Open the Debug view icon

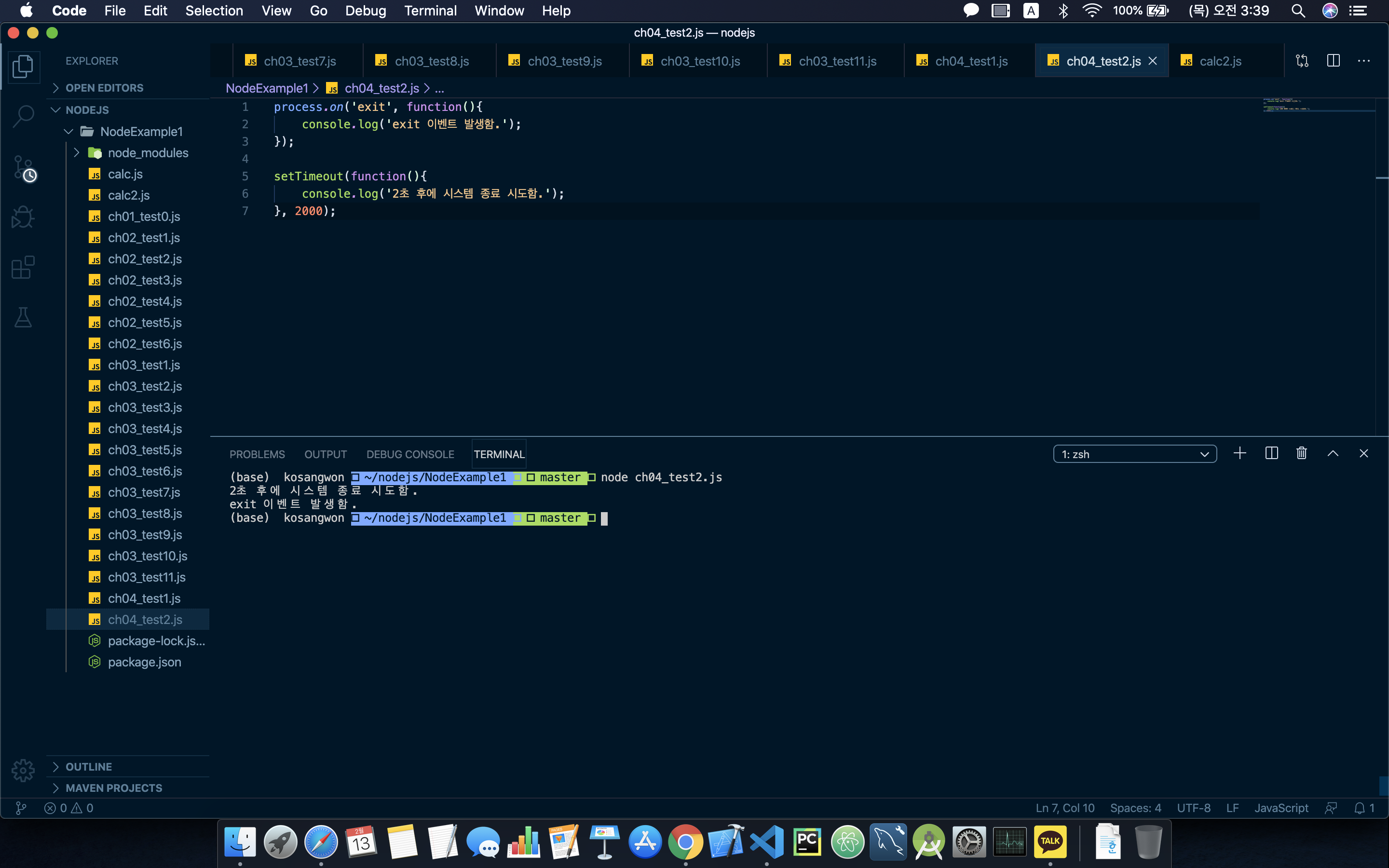(23, 217)
